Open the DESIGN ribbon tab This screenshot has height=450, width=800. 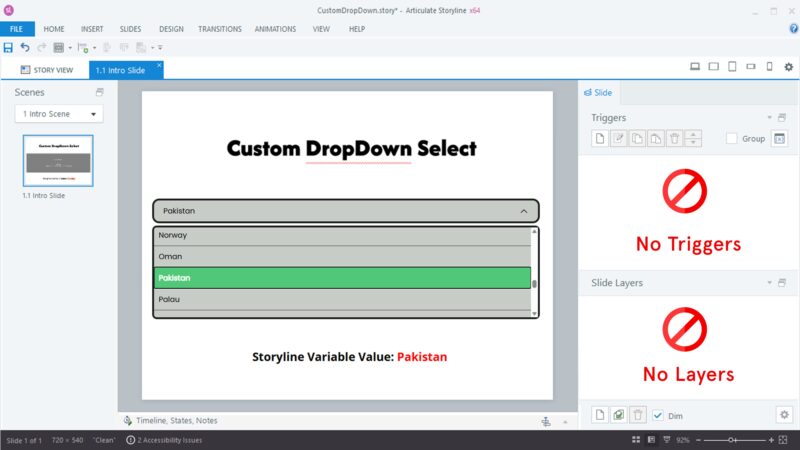171,29
